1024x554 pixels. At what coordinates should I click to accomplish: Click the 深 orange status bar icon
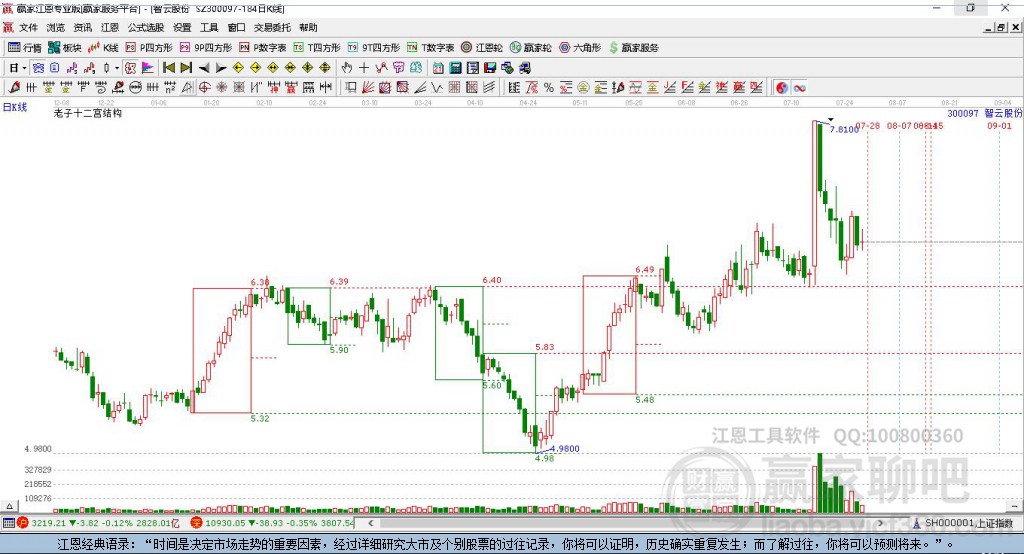[x=197, y=523]
